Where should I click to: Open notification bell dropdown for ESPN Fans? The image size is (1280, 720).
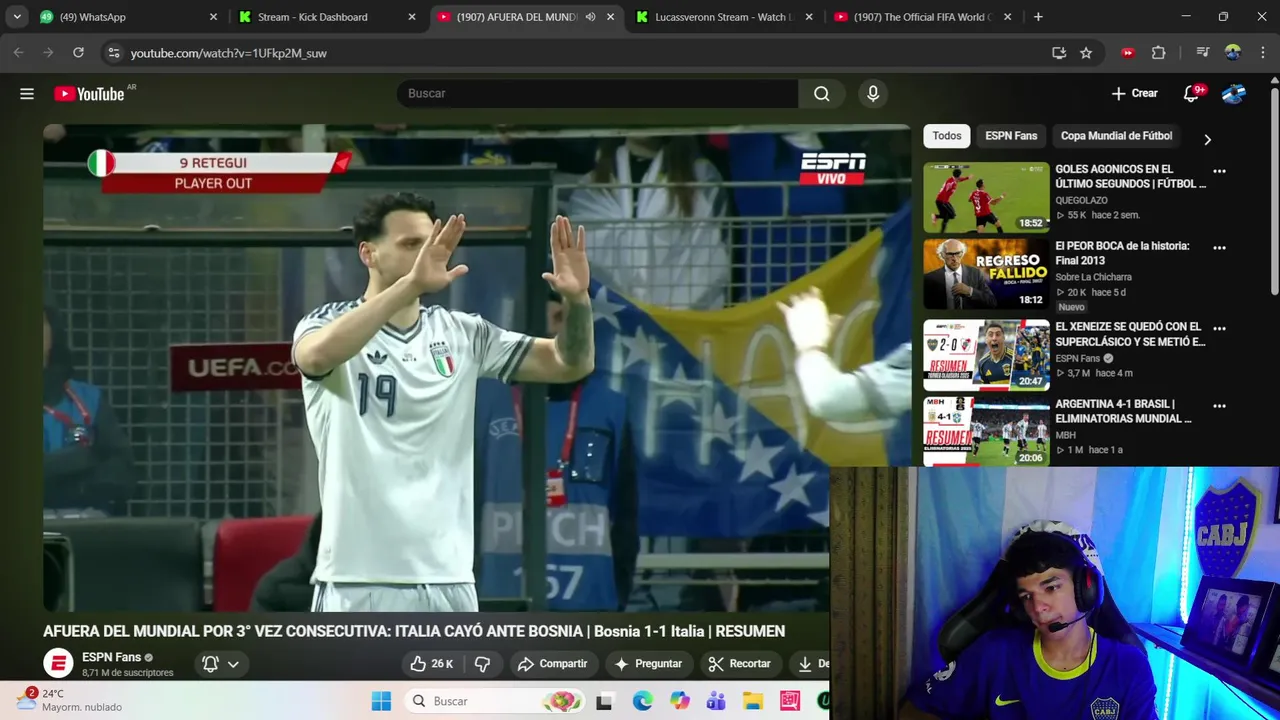(221, 664)
